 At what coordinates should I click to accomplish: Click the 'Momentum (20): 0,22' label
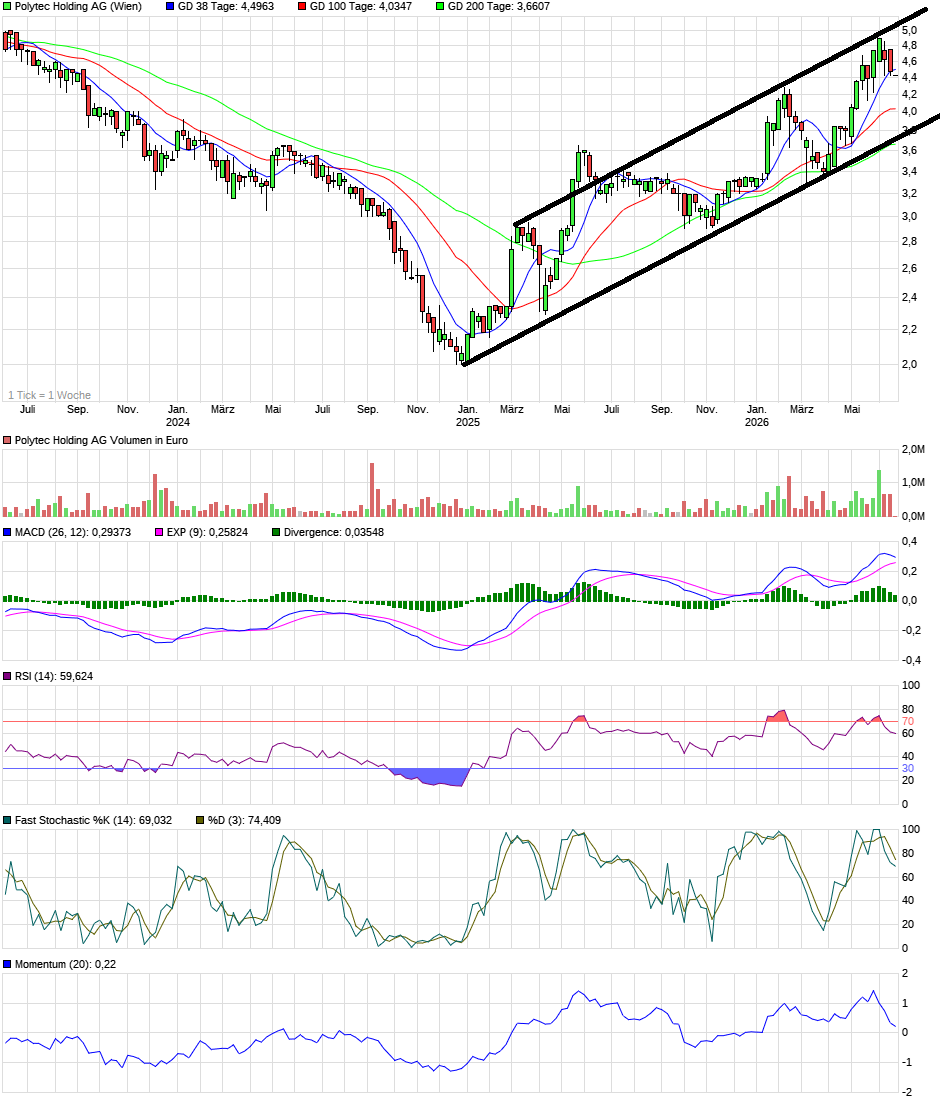click(x=65, y=964)
